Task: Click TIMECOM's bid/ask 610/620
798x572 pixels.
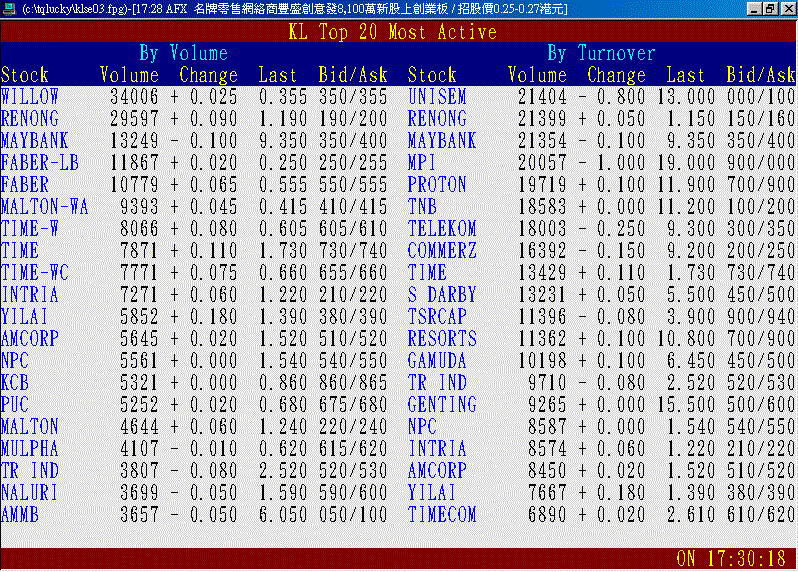Action: (x=761, y=515)
